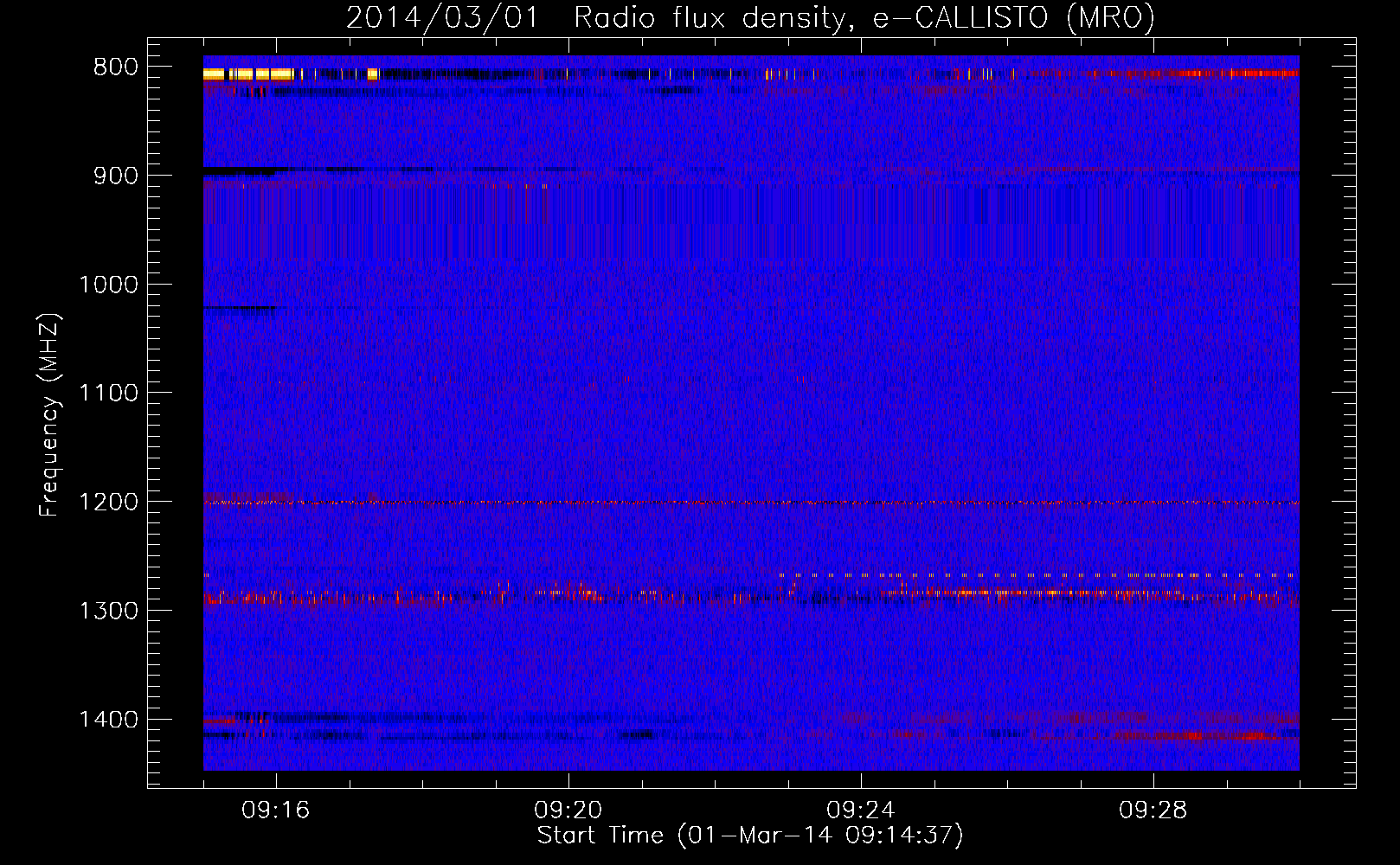
Task: Click the '09:20' time tick label
Action: point(568,811)
